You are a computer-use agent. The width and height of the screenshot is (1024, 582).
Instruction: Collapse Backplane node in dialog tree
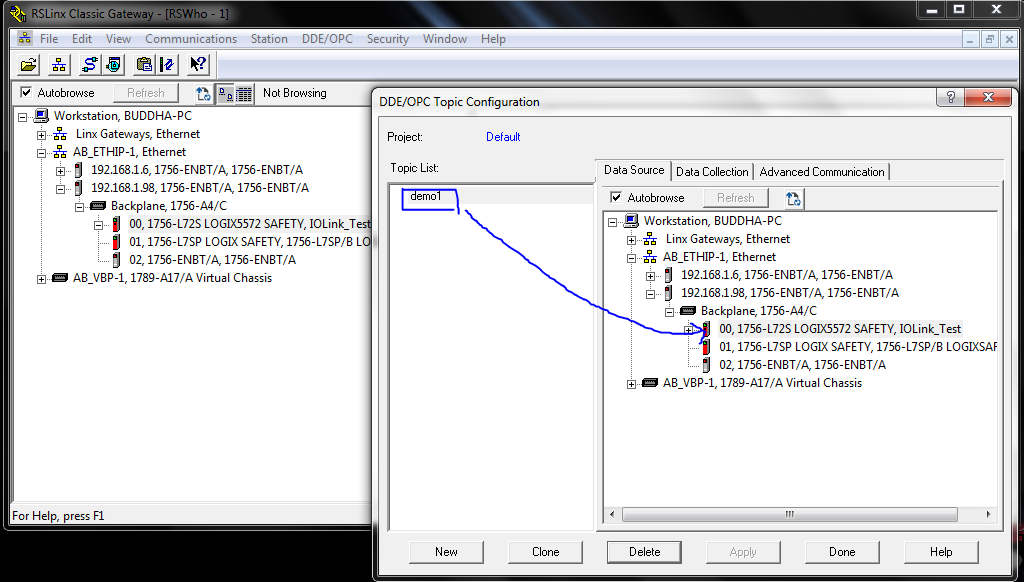[669, 312]
